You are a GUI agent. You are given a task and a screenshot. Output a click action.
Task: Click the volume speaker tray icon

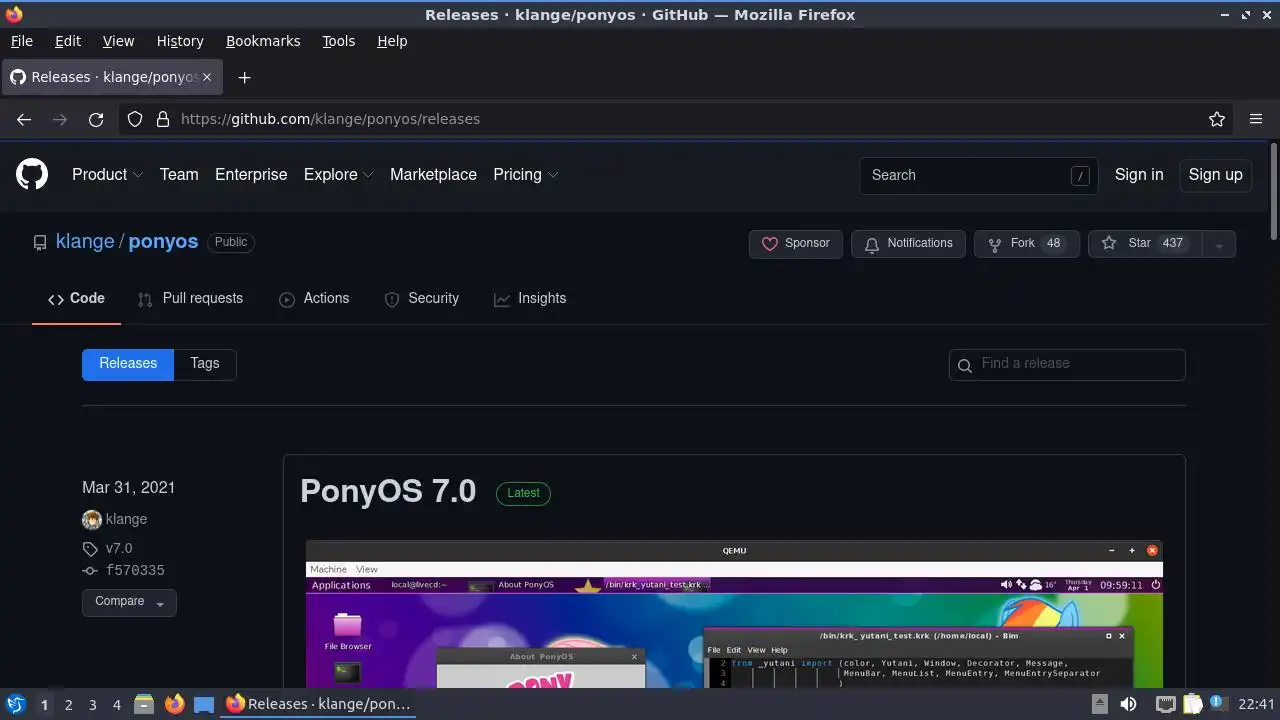pyautogui.click(x=1128, y=704)
